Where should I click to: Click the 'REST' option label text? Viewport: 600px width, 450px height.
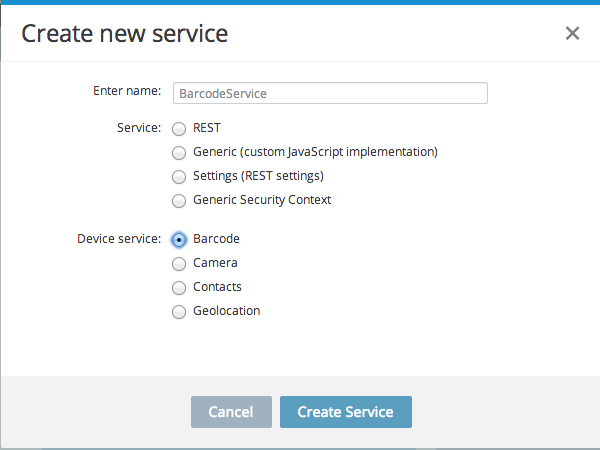tap(207, 128)
